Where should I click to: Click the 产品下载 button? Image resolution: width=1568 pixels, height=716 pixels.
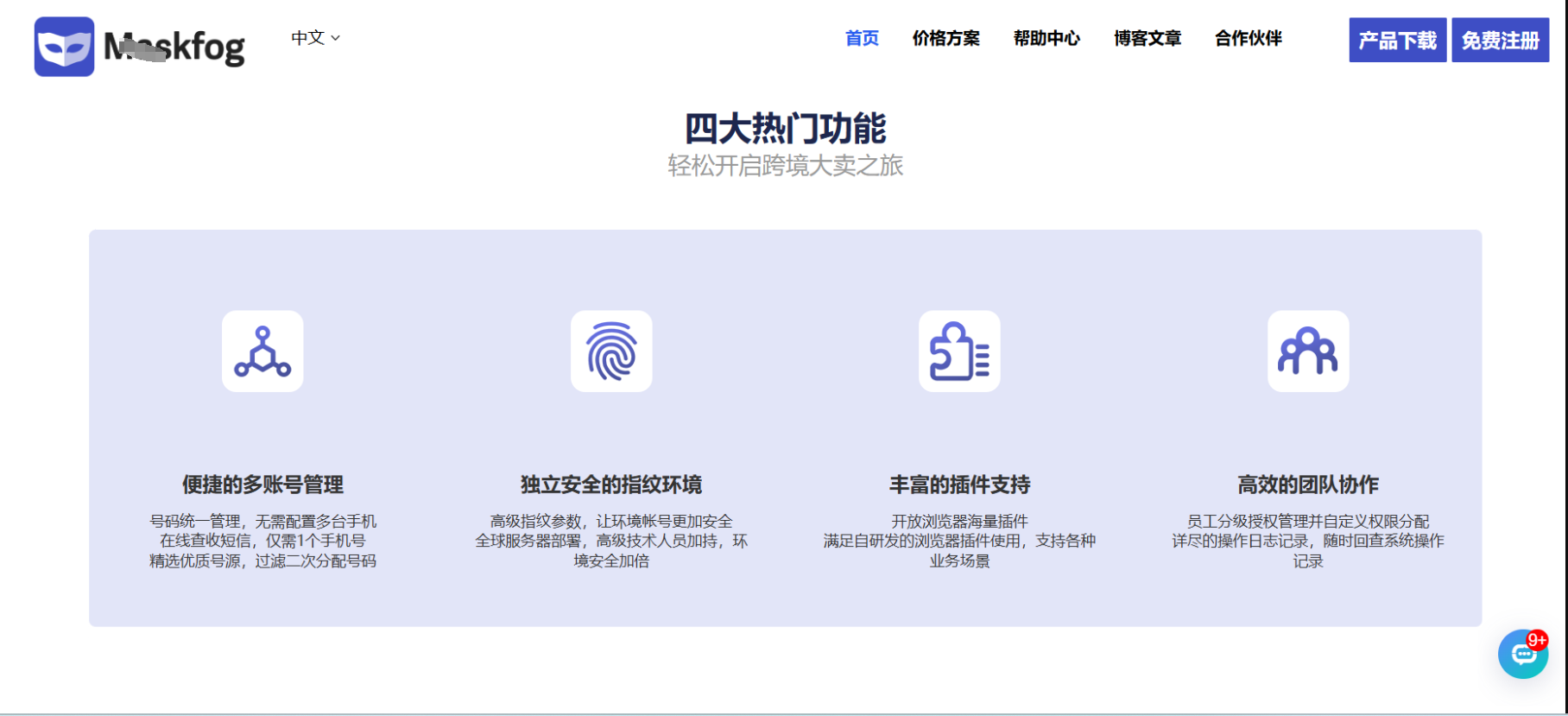click(x=1398, y=40)
